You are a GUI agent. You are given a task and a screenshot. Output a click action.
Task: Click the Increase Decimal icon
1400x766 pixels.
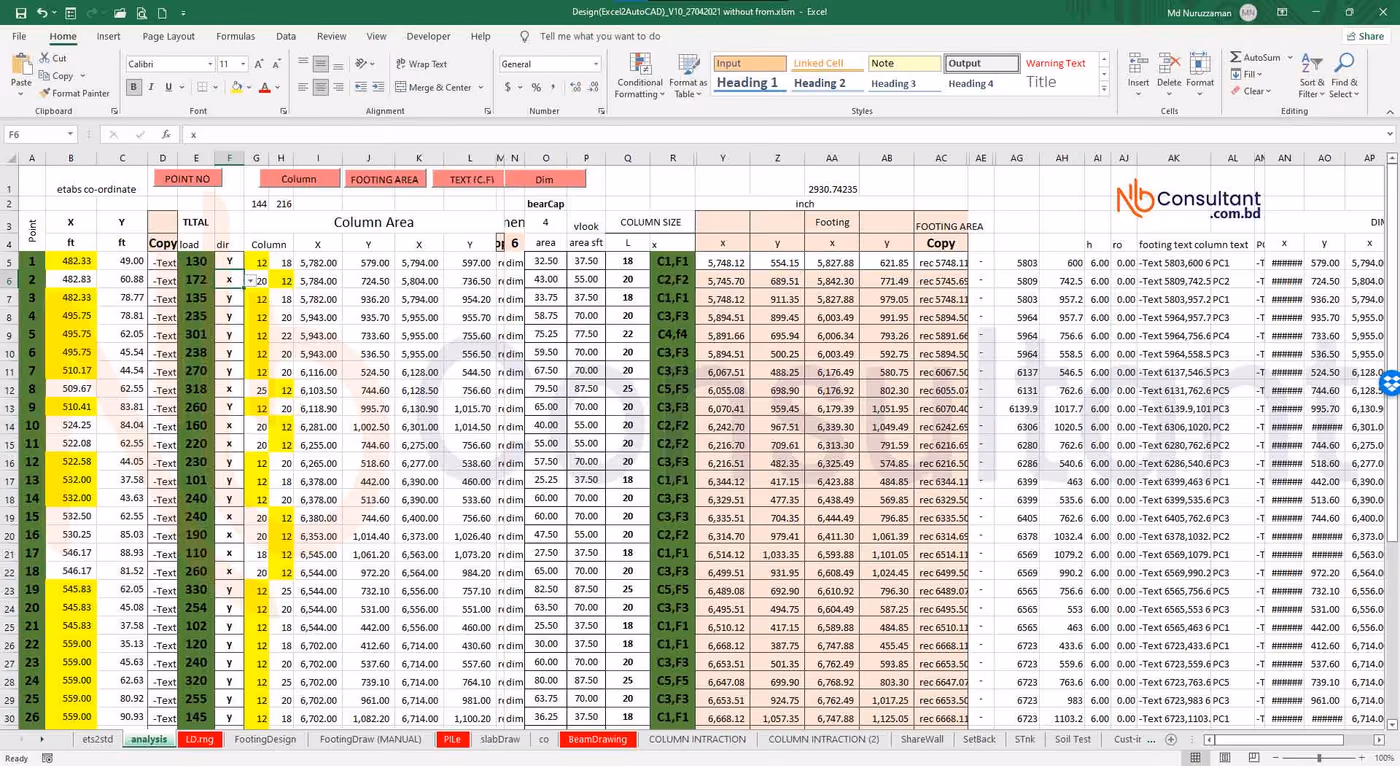click(573, 87)
